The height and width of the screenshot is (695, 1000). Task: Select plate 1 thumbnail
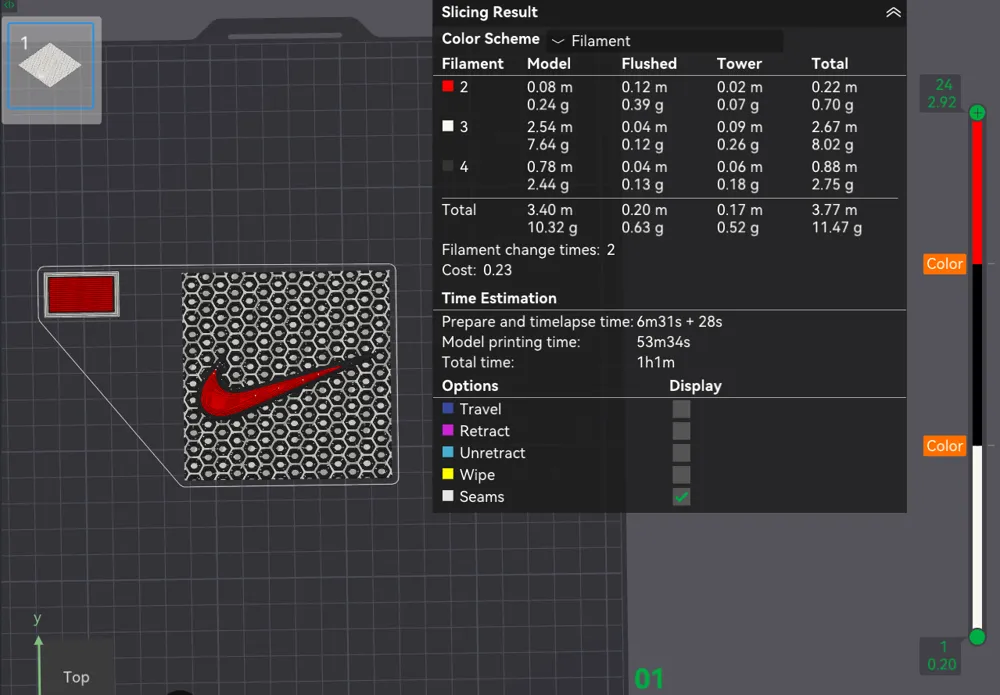click(x=51, y=66)
